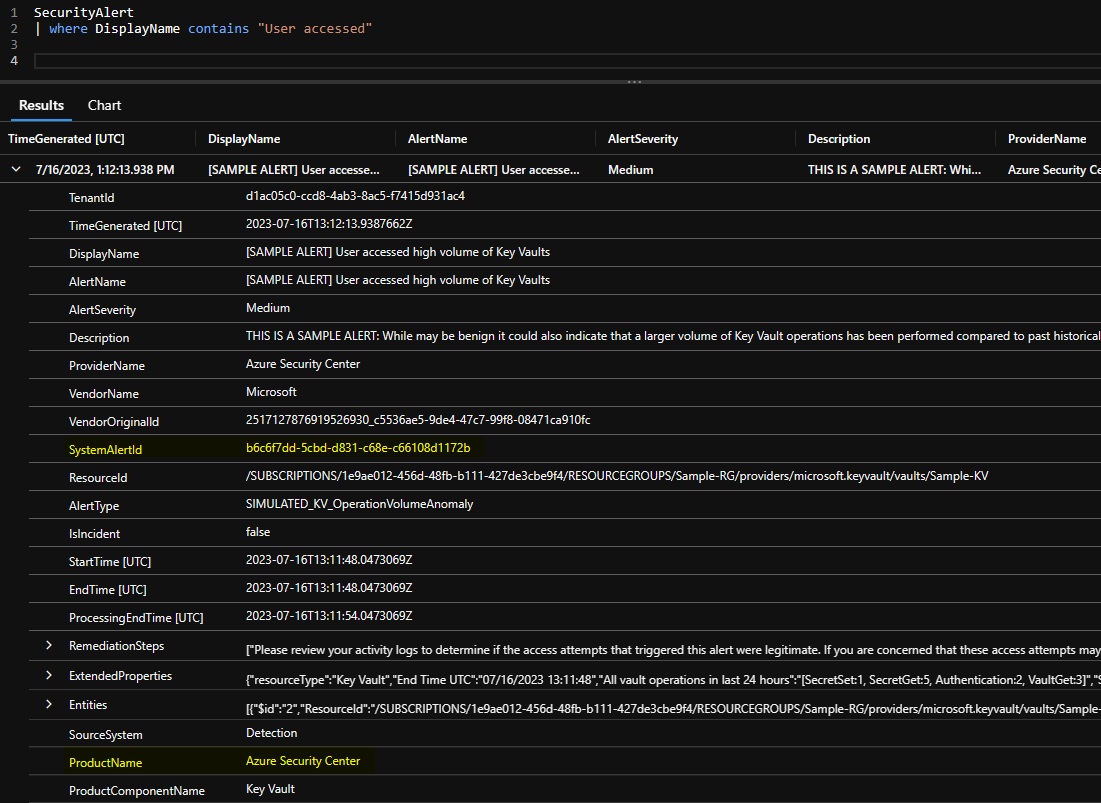Sort by ProviderName column header
Viewport: 1101px width, 803px height.
point(1047,139)
